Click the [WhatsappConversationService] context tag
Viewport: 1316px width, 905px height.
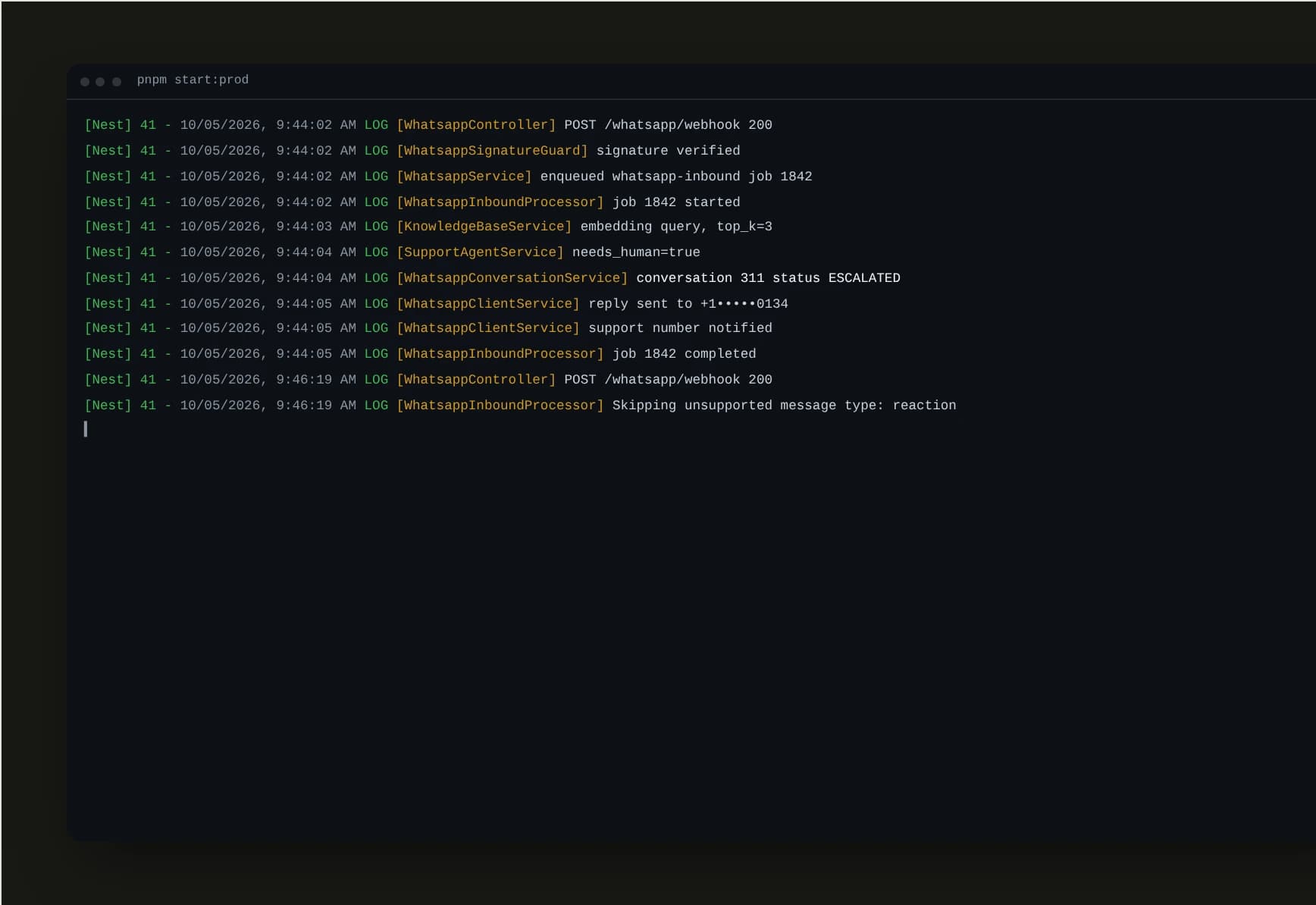coord(512,278)
